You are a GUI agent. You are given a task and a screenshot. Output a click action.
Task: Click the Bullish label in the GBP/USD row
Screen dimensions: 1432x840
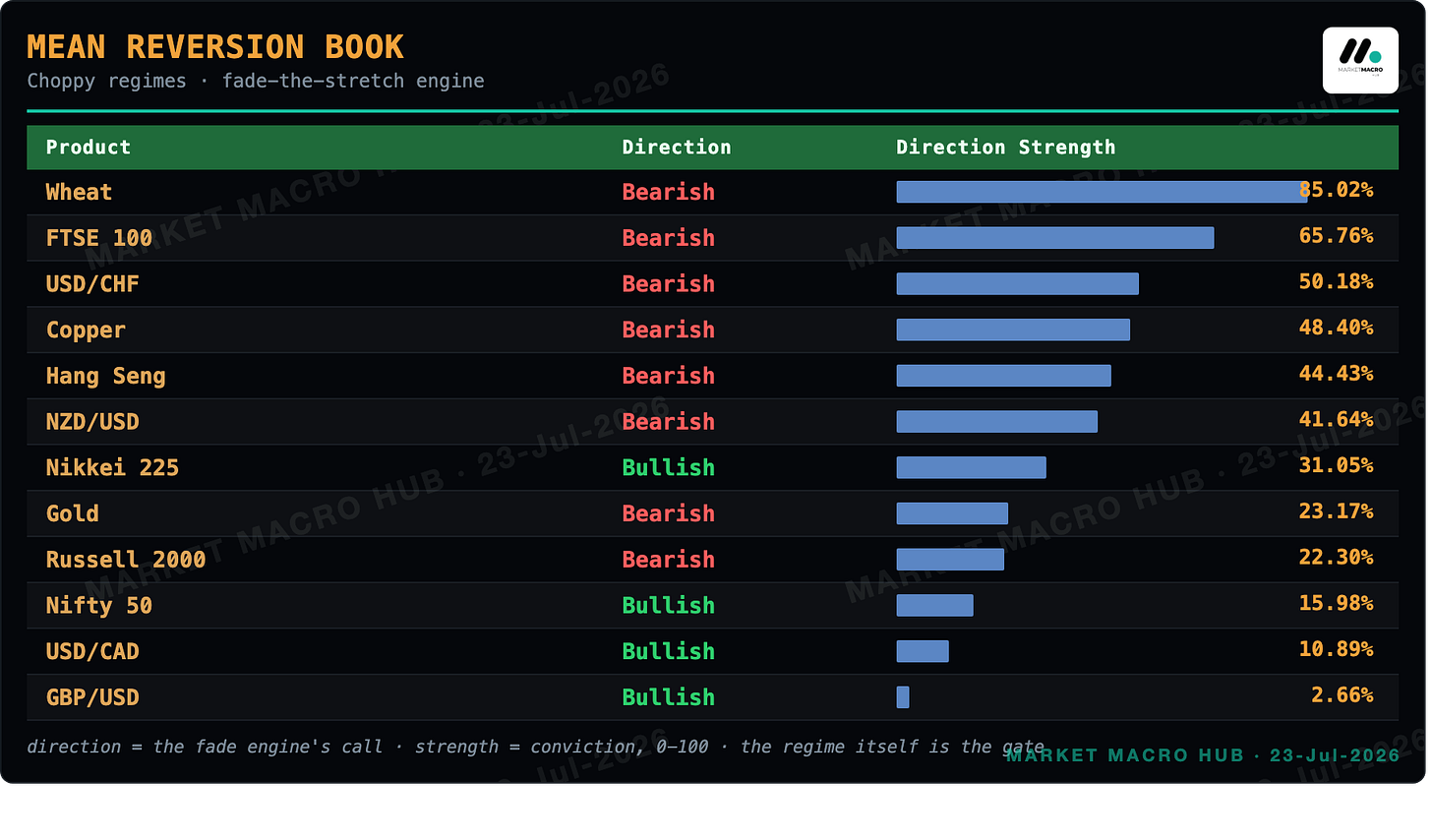click(x=669, y=697)
